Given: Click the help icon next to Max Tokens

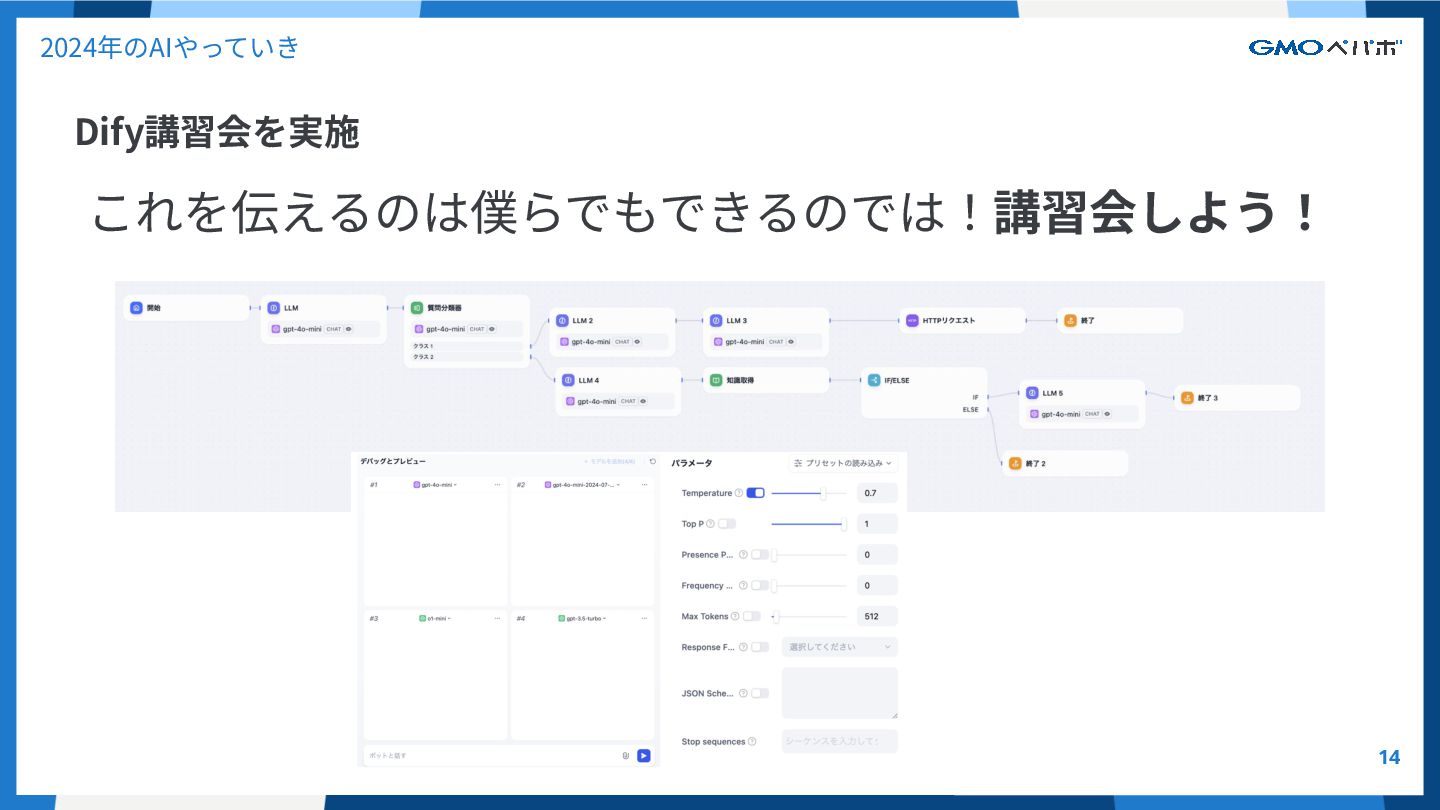Looking at the screenshot, I should point(735,617).
